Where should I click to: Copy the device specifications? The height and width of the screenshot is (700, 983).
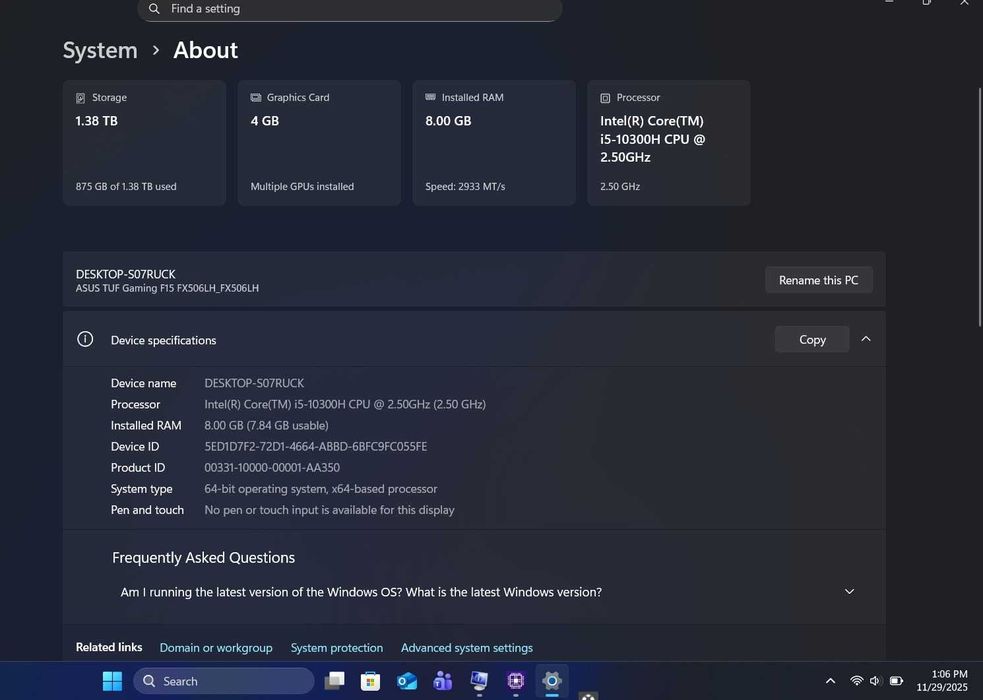pyautogui.click(x=812, y=339)
